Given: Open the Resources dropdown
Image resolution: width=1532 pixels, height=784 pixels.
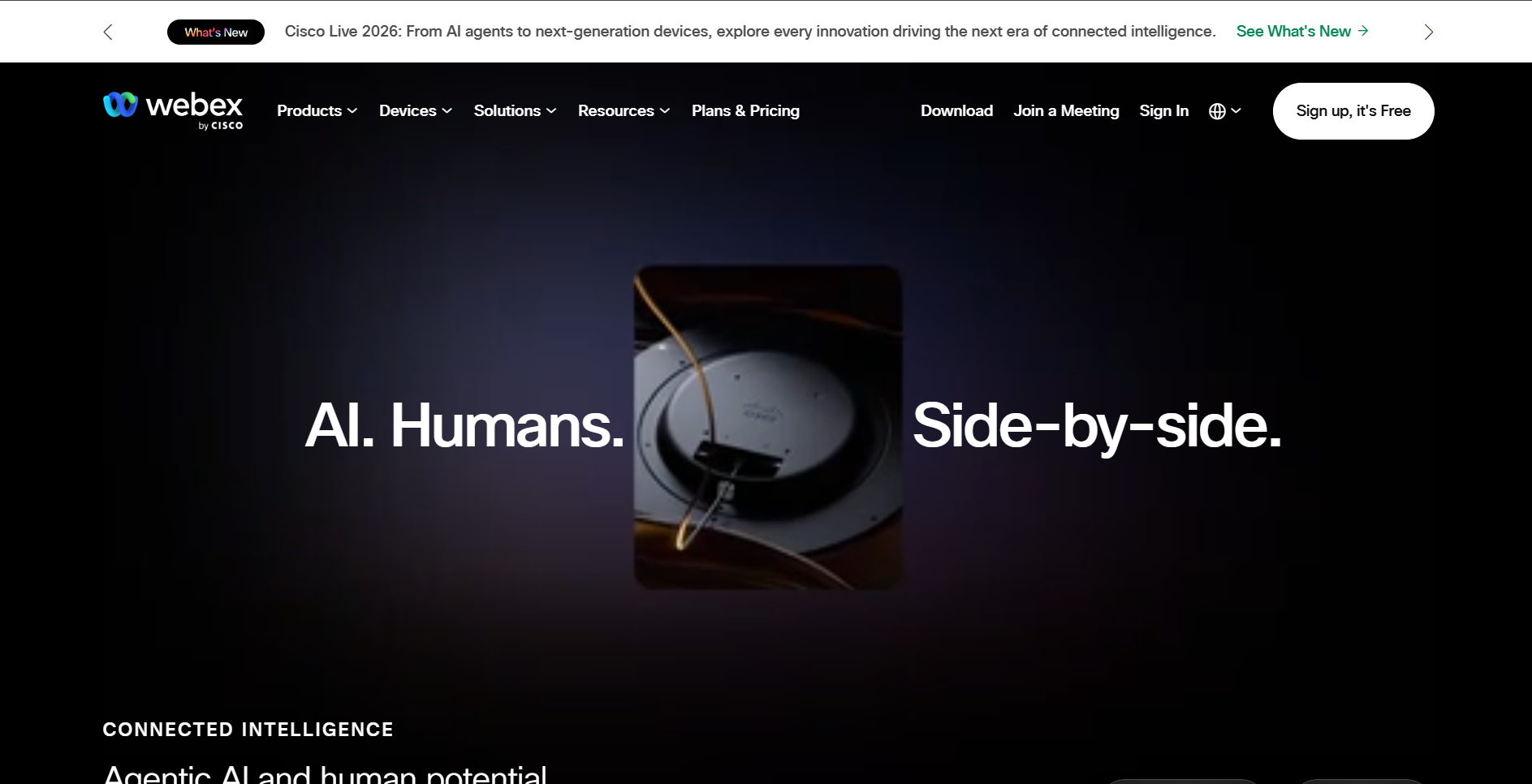Looking at the screenshot, I should 624,110.
